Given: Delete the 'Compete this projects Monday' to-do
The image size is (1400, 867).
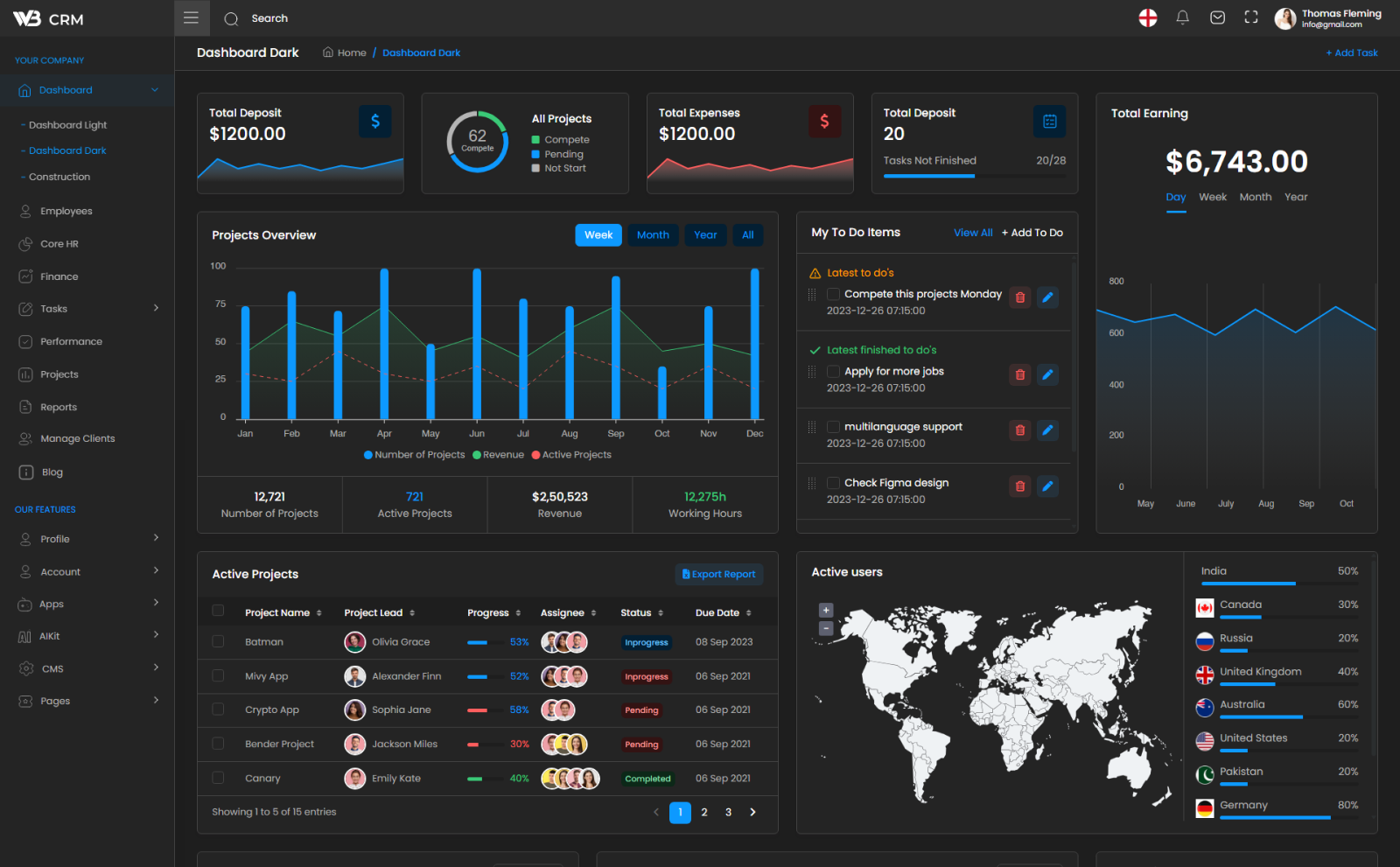Looking at the screenshot, I should [x=1019, y=297].
